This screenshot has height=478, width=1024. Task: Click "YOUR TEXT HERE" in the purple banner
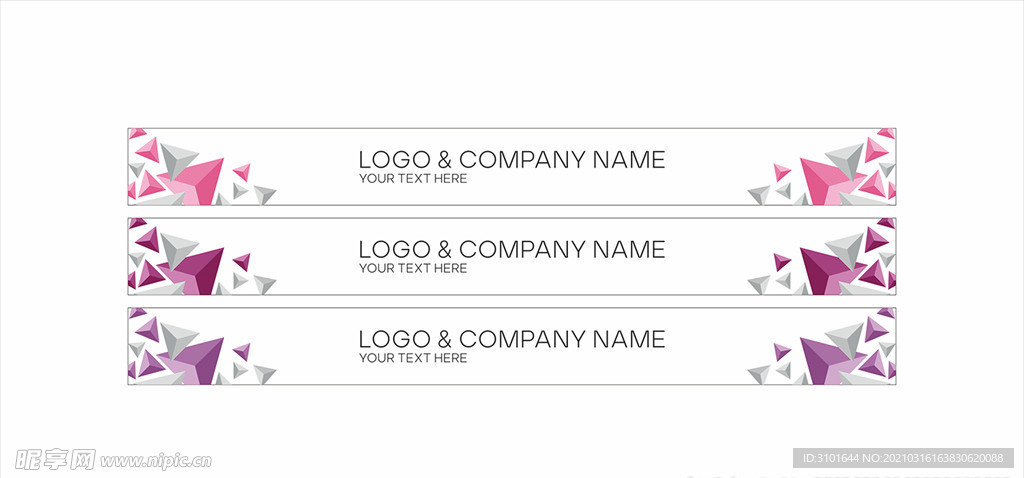[413, 358]
